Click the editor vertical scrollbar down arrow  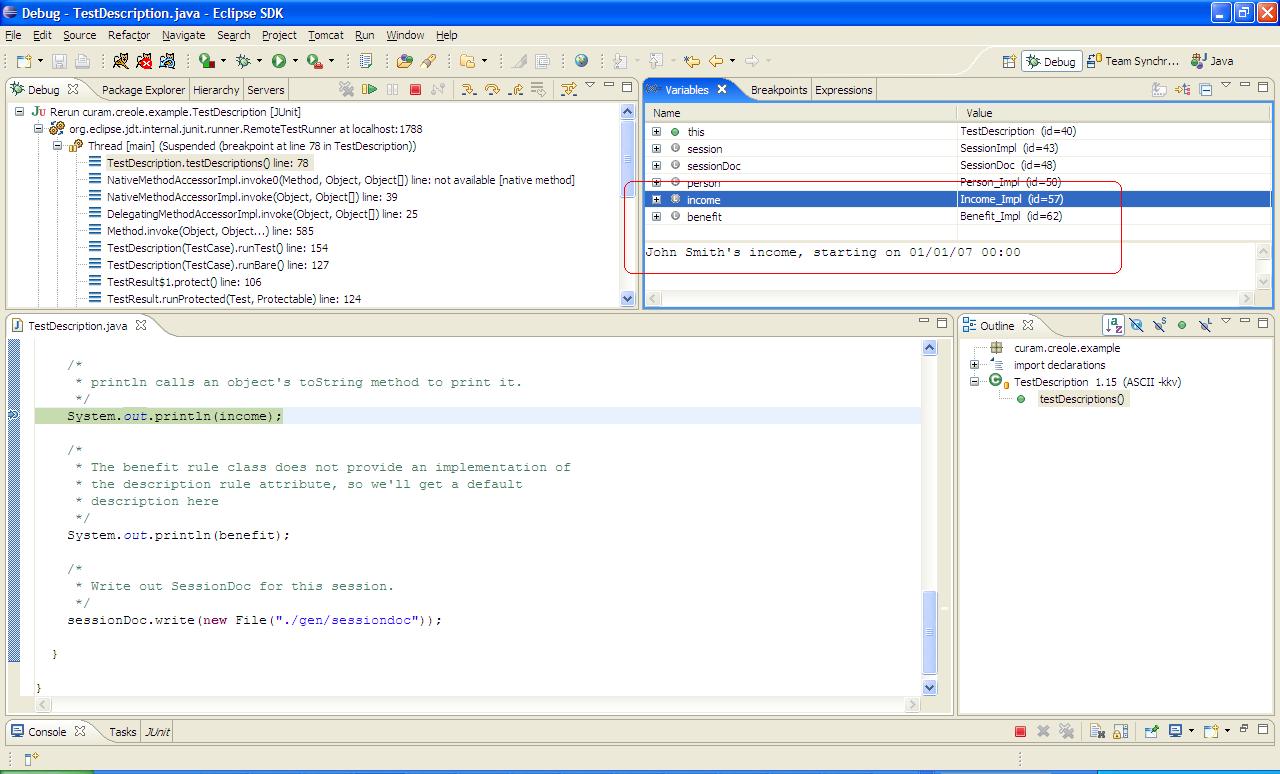tap(930, 688)
